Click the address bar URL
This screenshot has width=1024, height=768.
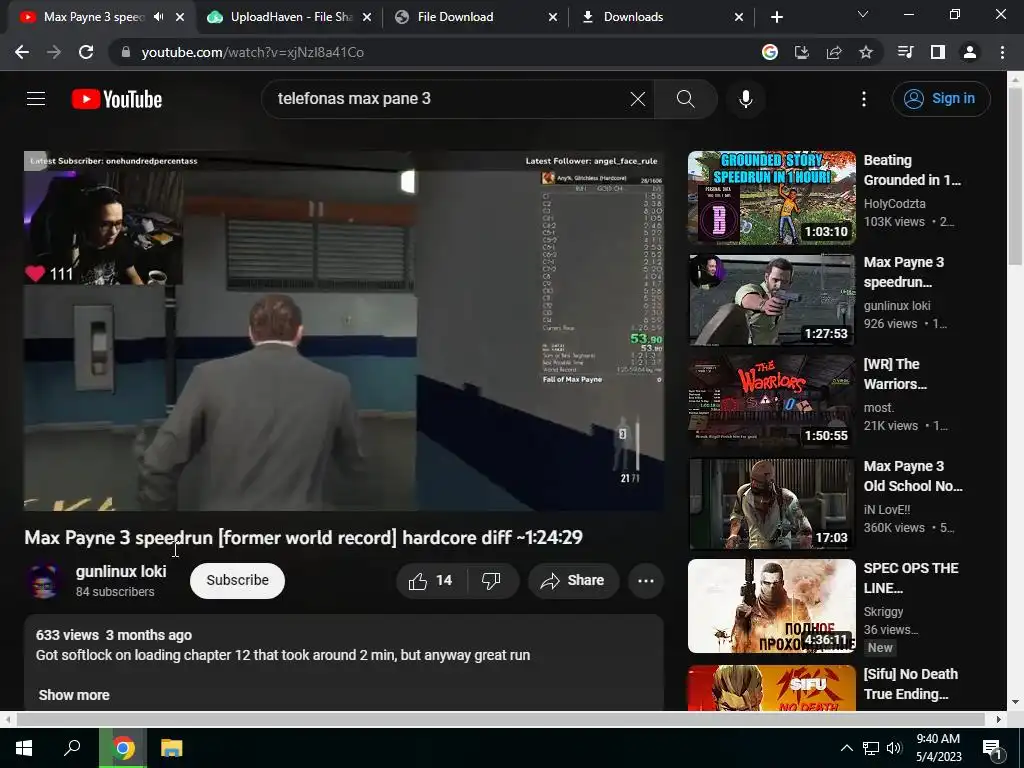click(x=253, y=52)
